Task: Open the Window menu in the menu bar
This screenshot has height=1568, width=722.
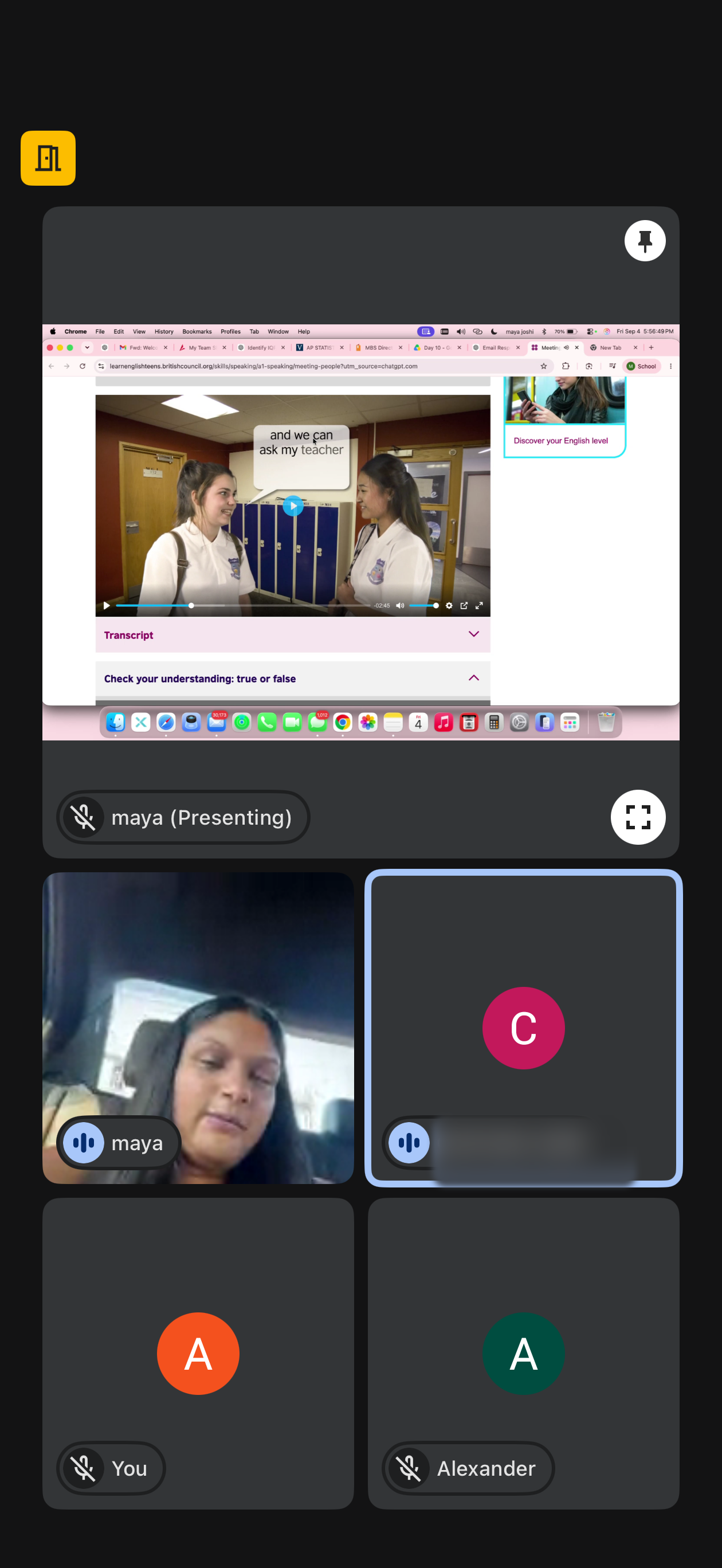Action: pyautogui.click(x=278, y=332)
